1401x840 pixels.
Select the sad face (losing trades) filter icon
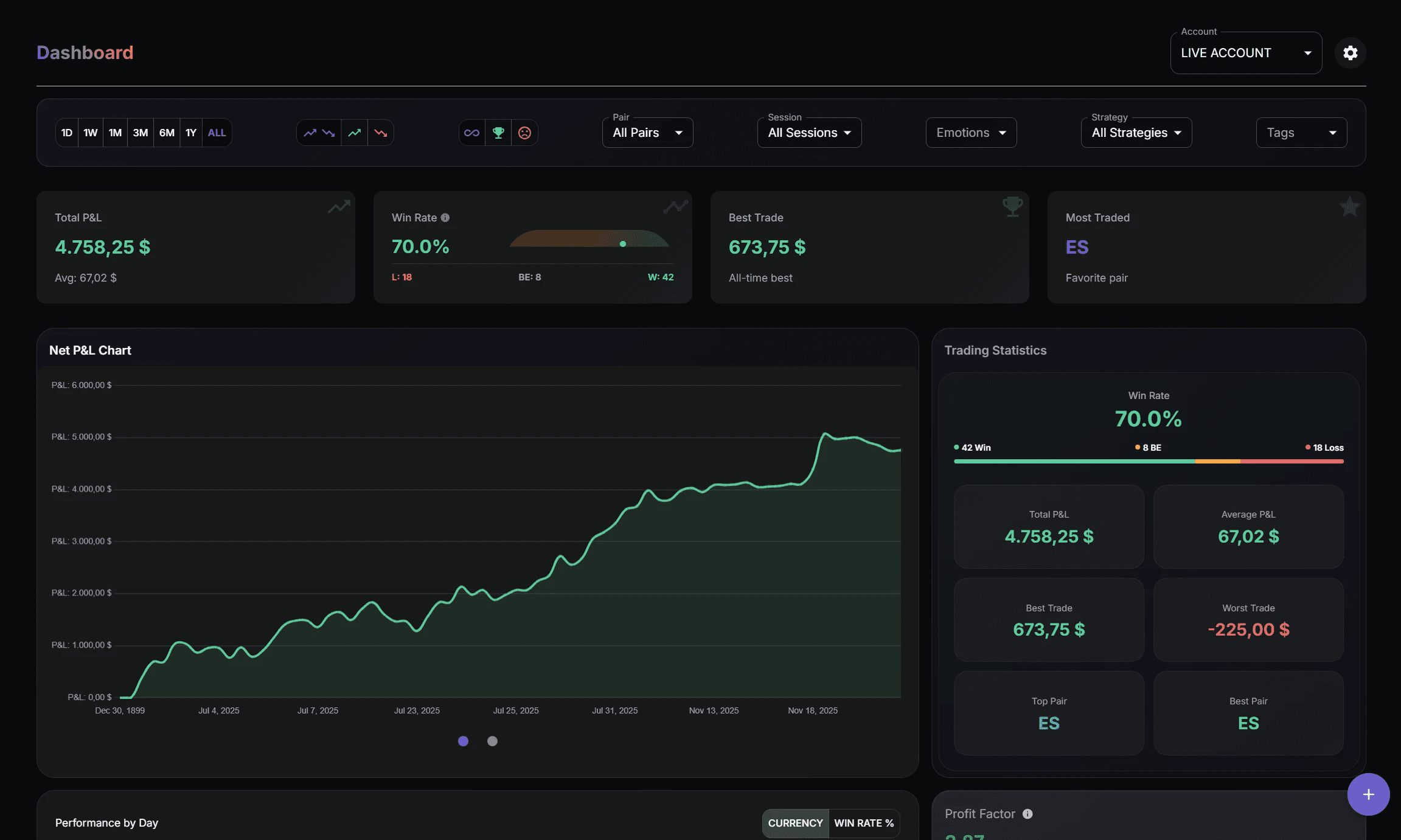[524, 132]
